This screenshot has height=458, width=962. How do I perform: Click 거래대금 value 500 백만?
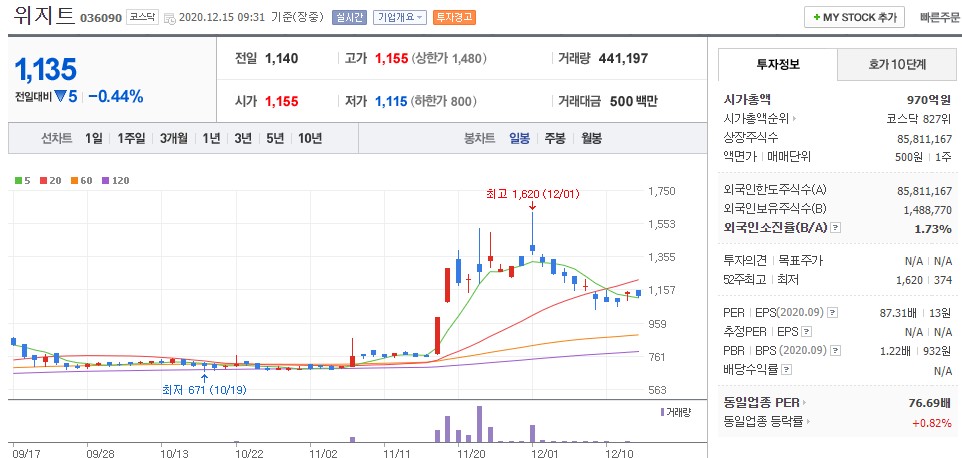[x=634, y=101]
